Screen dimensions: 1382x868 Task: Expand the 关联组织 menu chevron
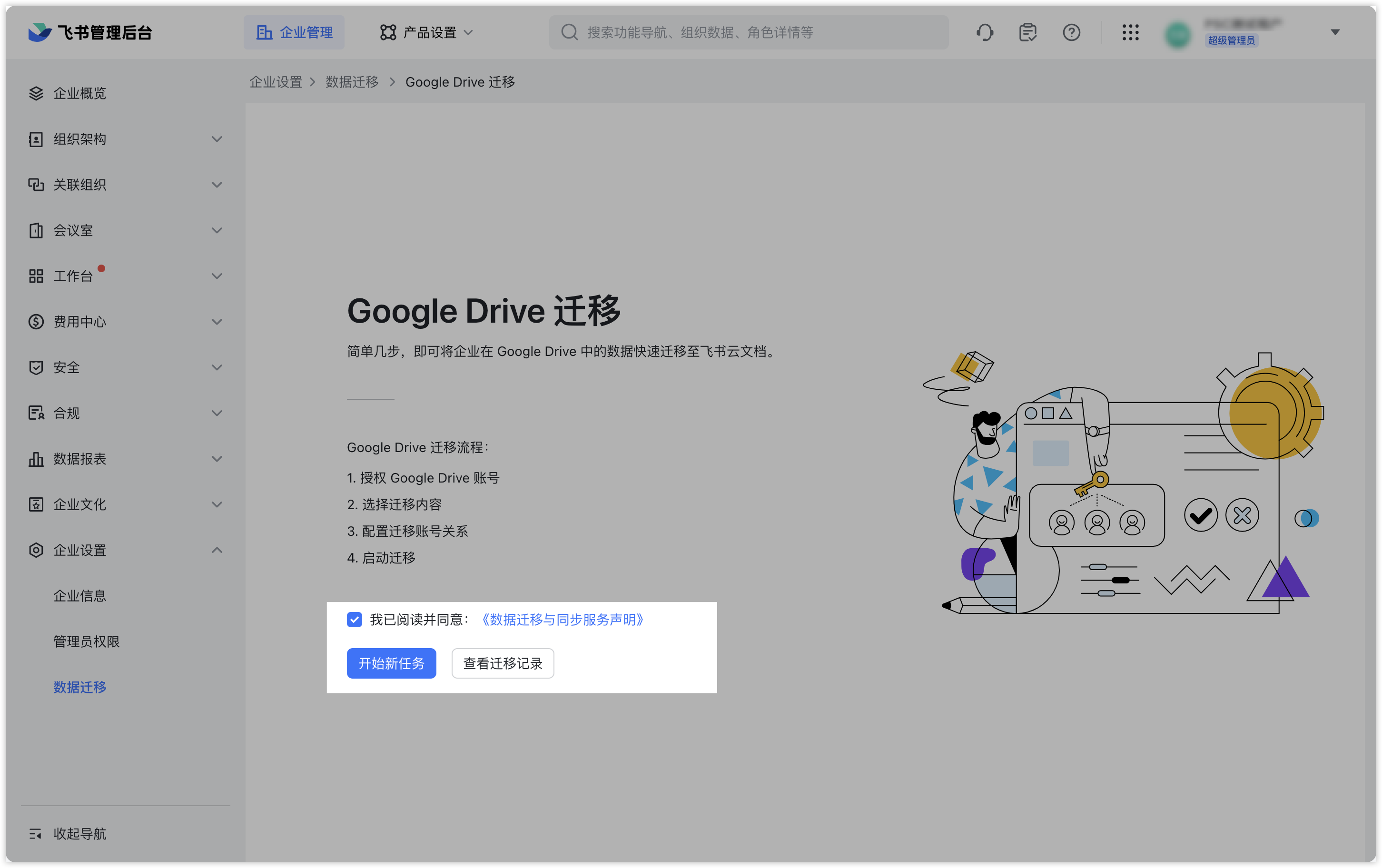[x=217, y=184]
